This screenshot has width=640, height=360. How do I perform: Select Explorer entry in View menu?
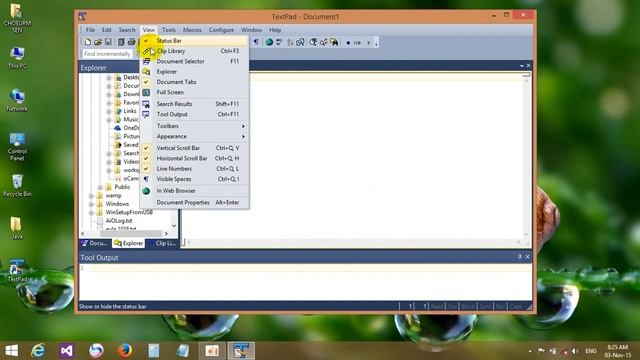coord(194,71)
